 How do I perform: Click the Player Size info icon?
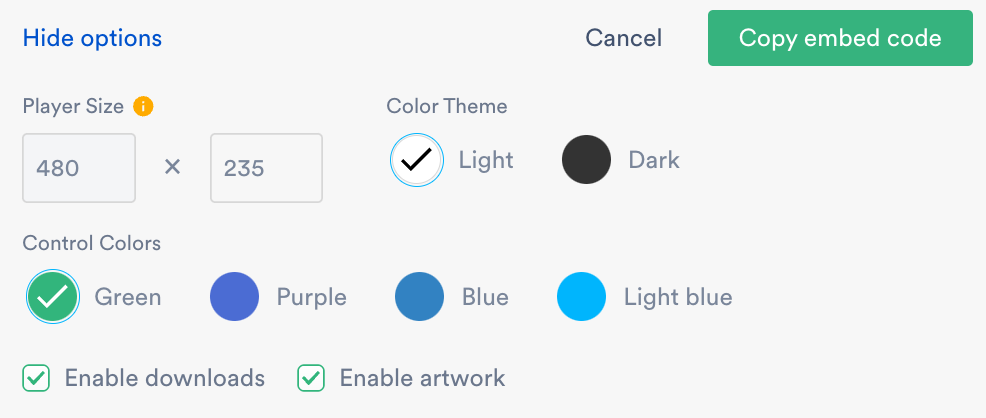click(x=143, y=106)
